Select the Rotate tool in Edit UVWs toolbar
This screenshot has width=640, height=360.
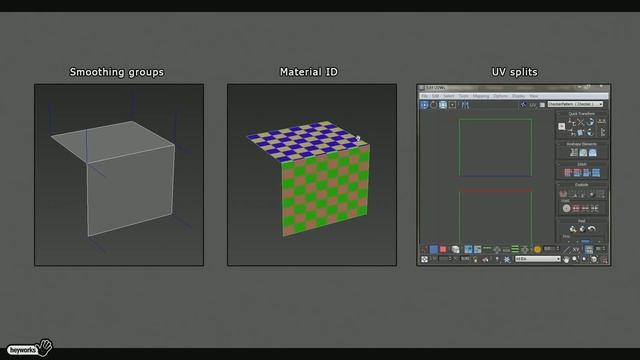[433, 105]
